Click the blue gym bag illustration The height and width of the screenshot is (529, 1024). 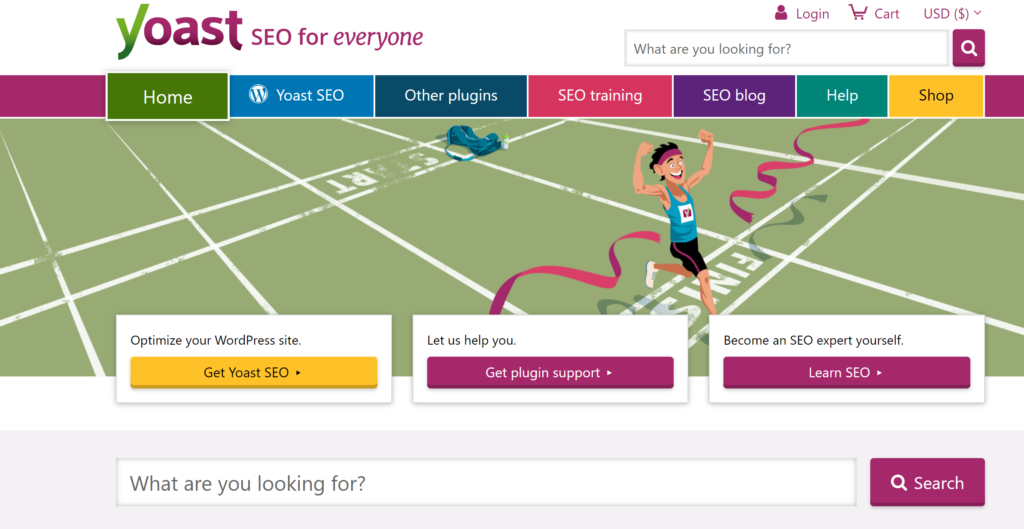(474, 142)
